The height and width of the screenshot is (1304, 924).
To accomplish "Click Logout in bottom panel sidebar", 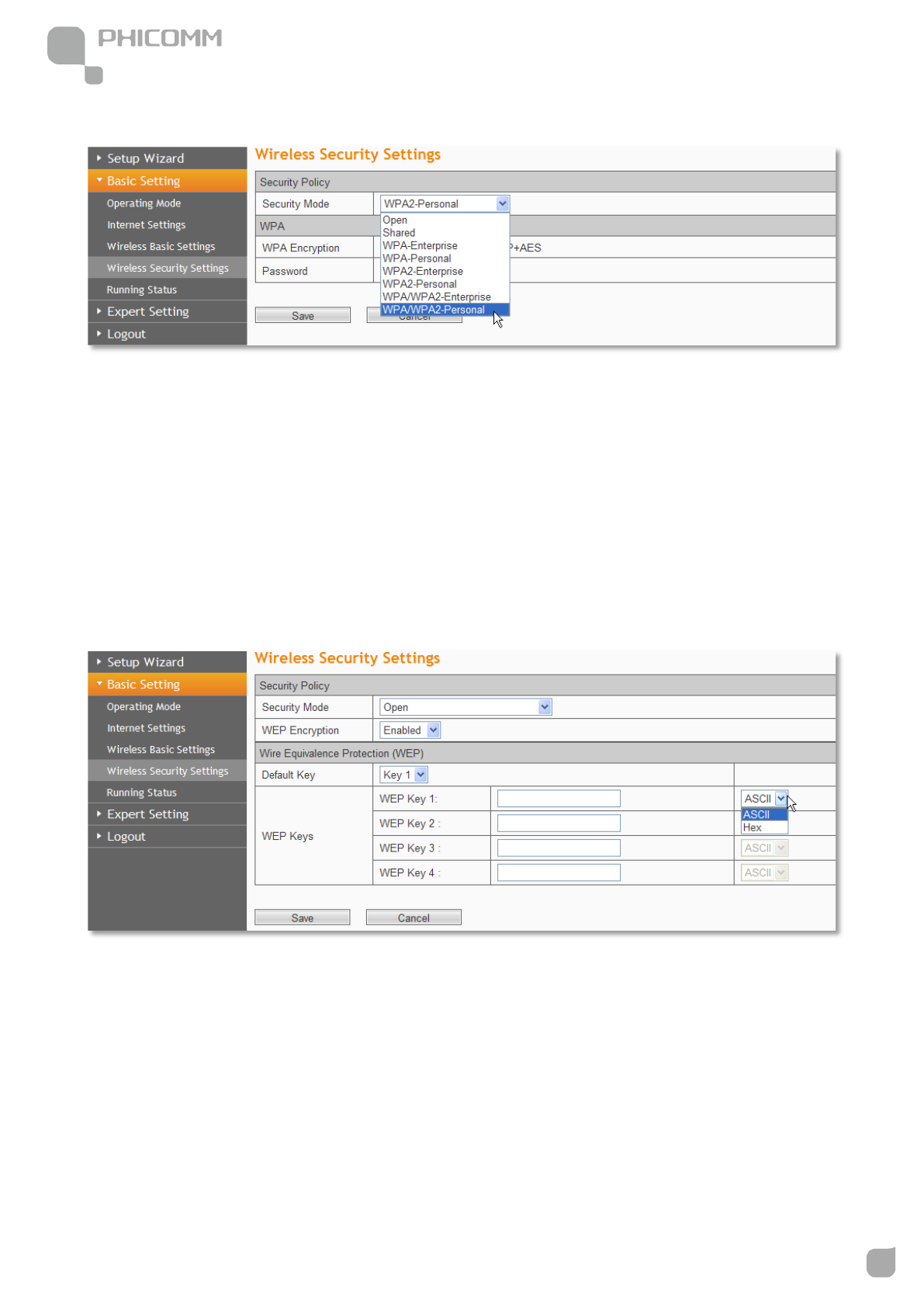I will [167, 837].
